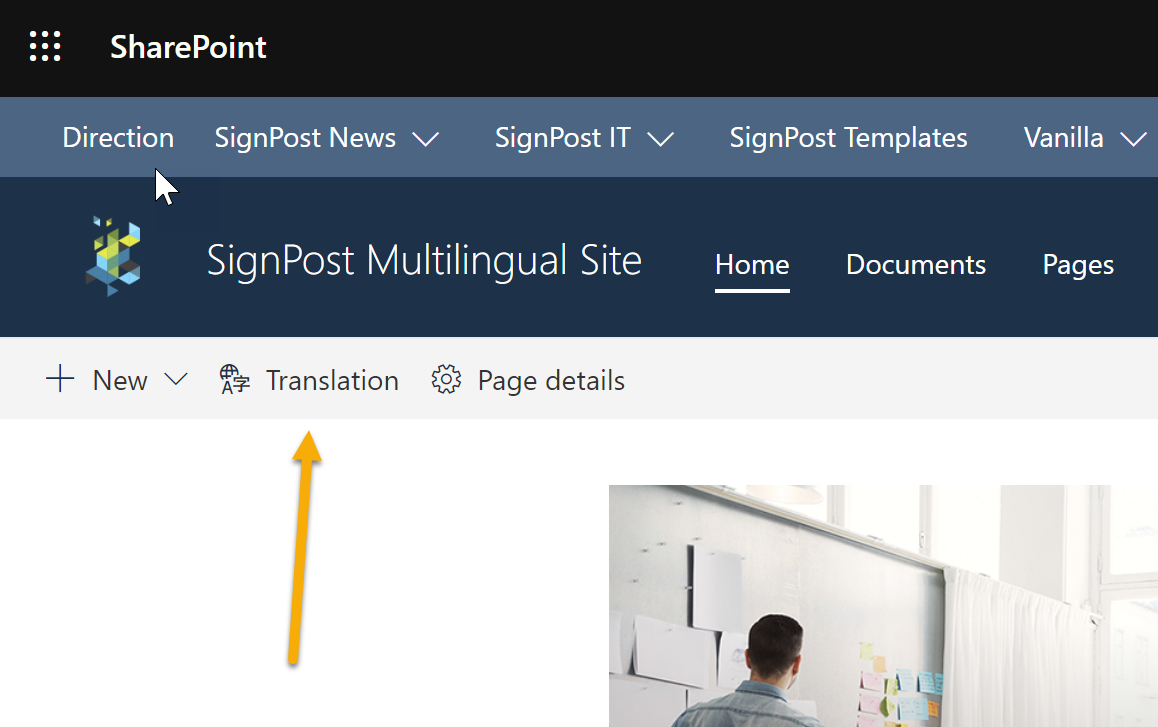
Task: Open the Microsoft 365 app launcher waffle
Action: [x=44, y=46]
